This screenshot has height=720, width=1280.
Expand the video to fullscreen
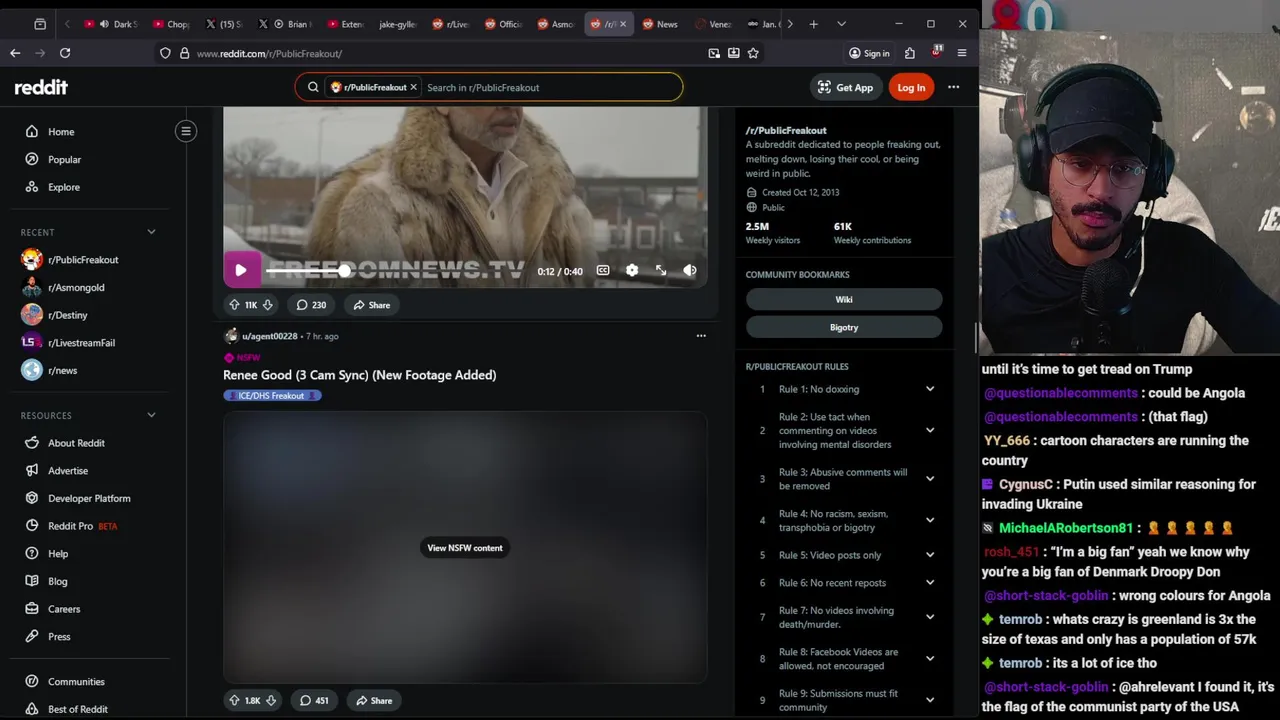point(661,270)
